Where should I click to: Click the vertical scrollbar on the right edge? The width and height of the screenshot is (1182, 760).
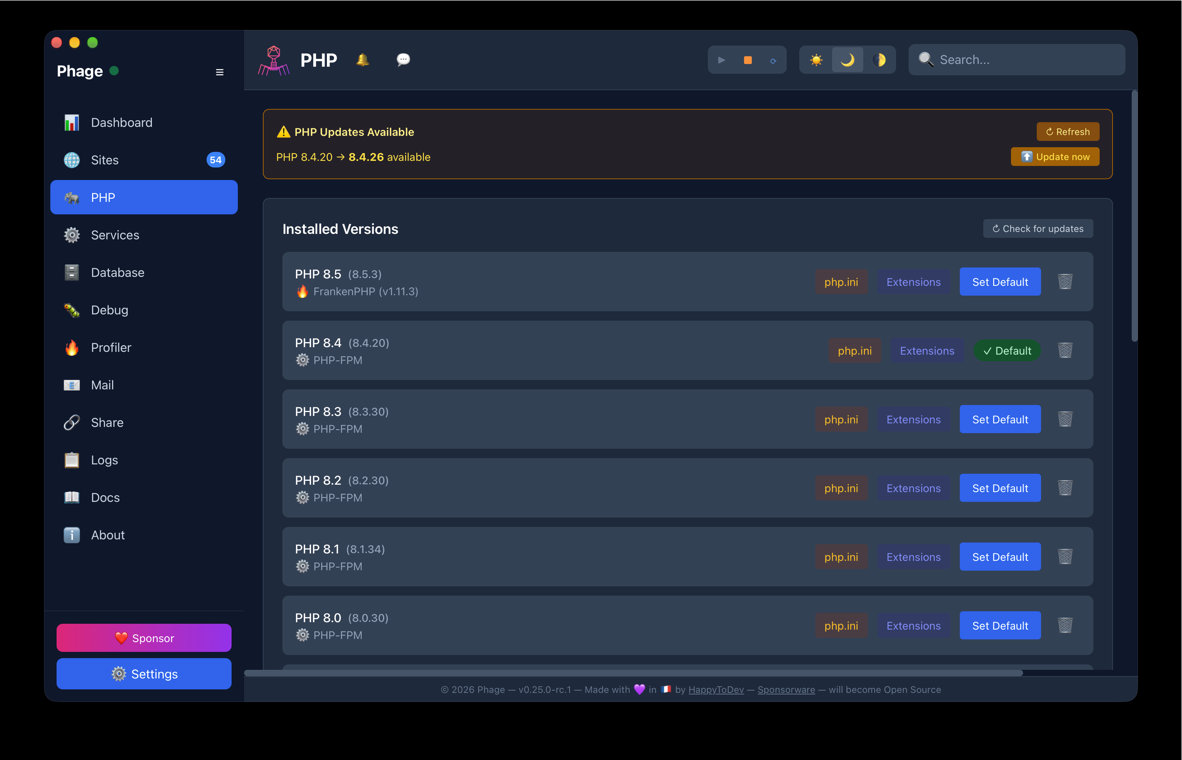(x=1134, y=216)
